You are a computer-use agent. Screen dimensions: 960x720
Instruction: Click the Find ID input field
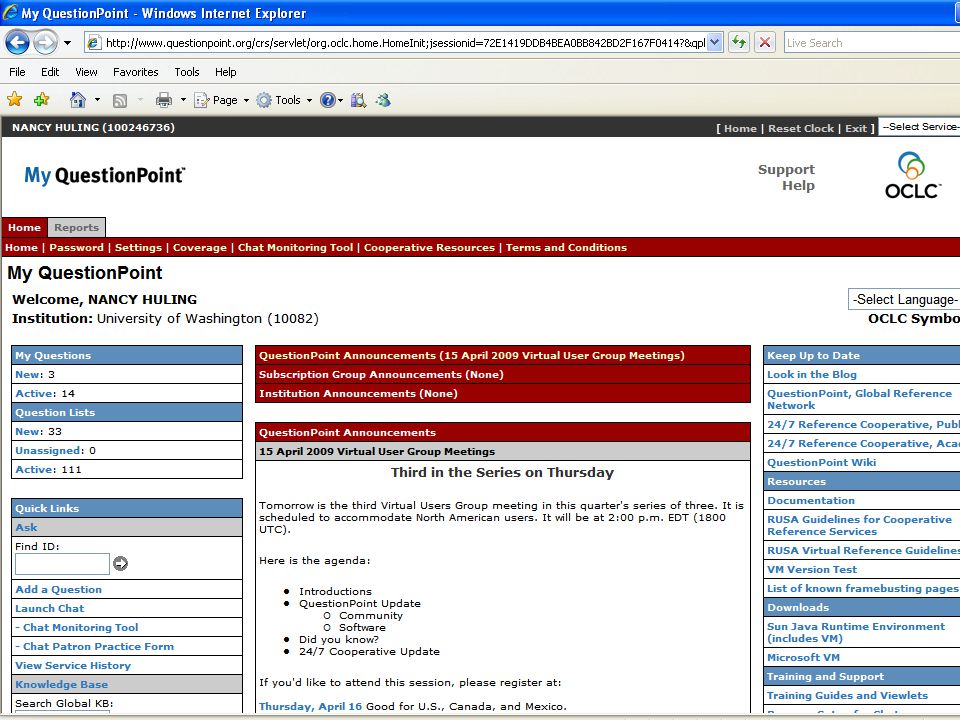click(x=62, y=564)
